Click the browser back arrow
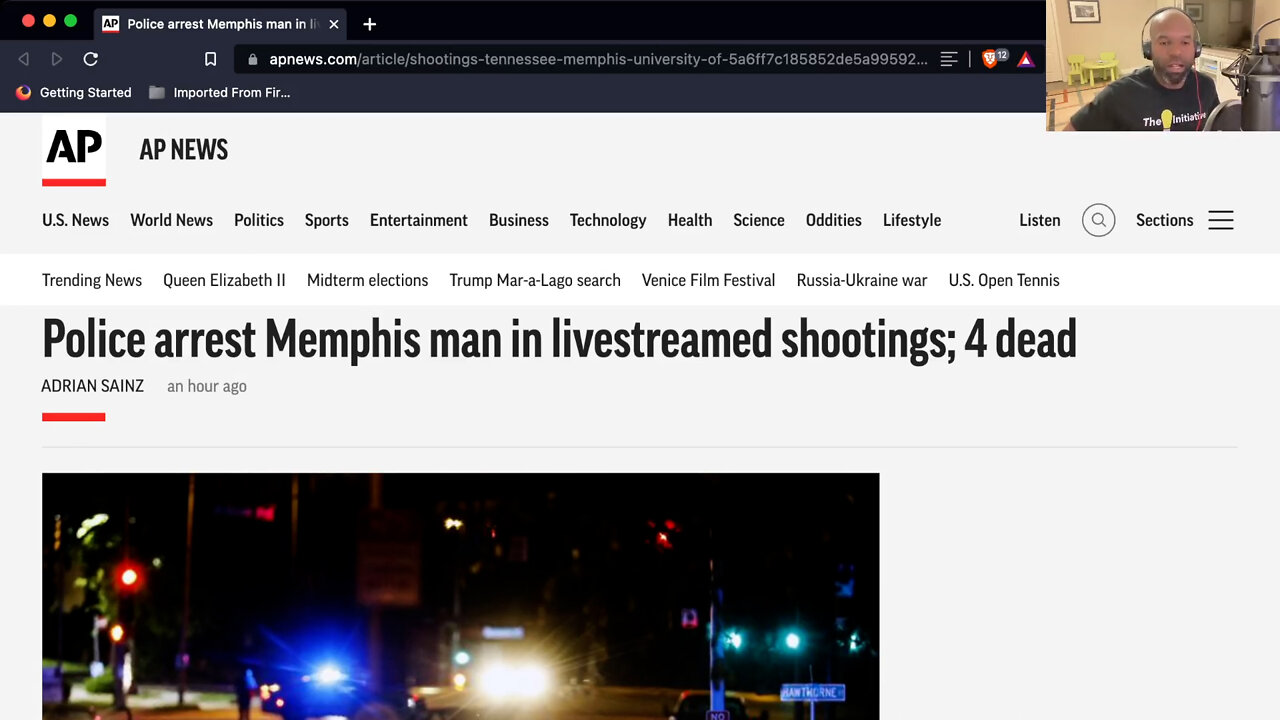 (x=24, y=59)
